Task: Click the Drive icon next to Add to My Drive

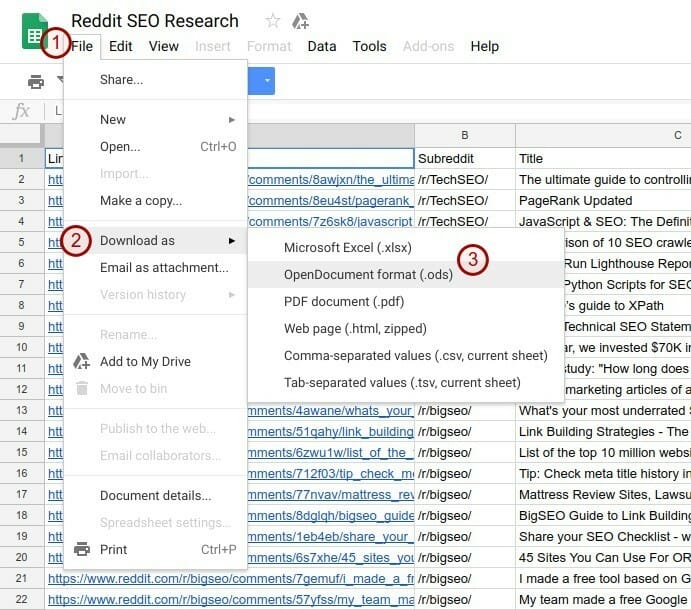Action: (82, 362)
